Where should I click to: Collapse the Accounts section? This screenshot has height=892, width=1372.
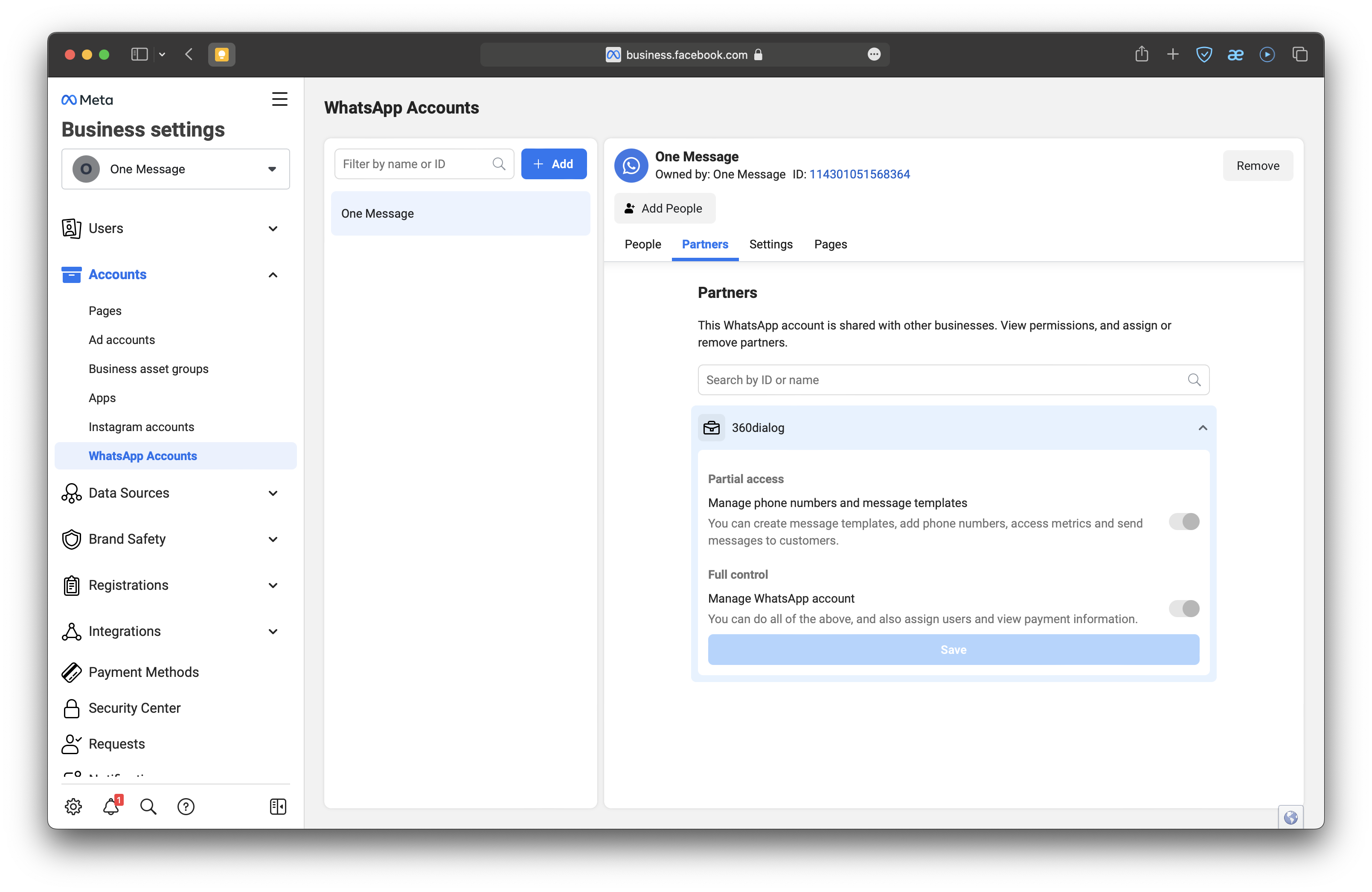tap(273, 275)
